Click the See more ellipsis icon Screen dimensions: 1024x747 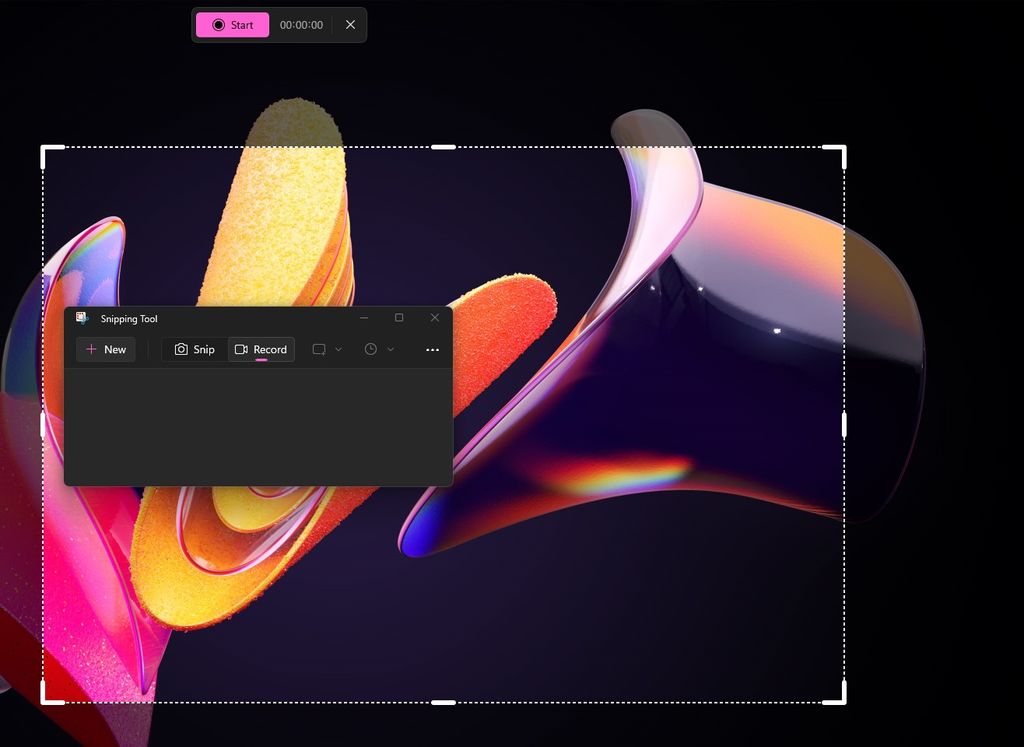point(432,349)
